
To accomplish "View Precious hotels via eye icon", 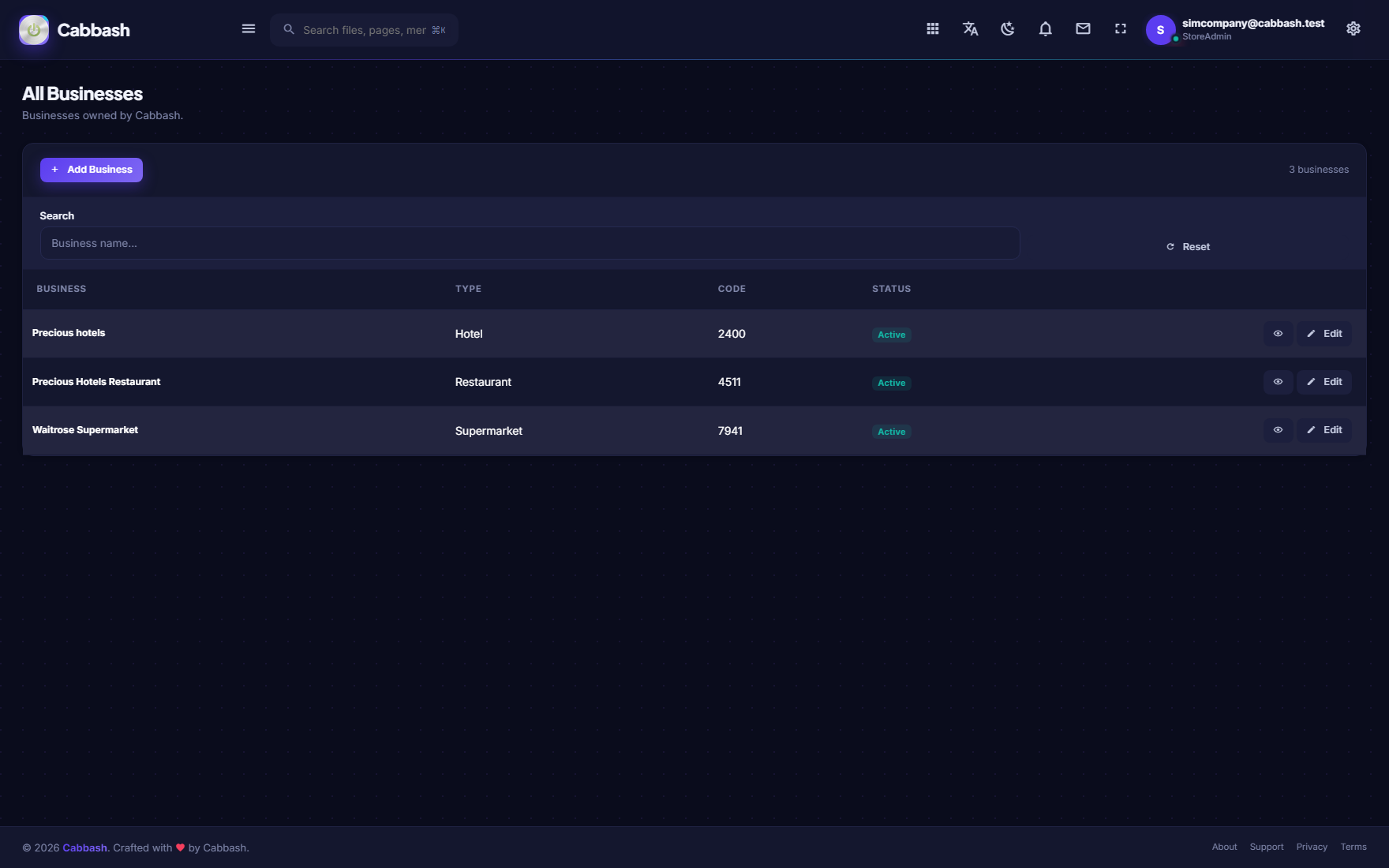I will pos(1278,334).
